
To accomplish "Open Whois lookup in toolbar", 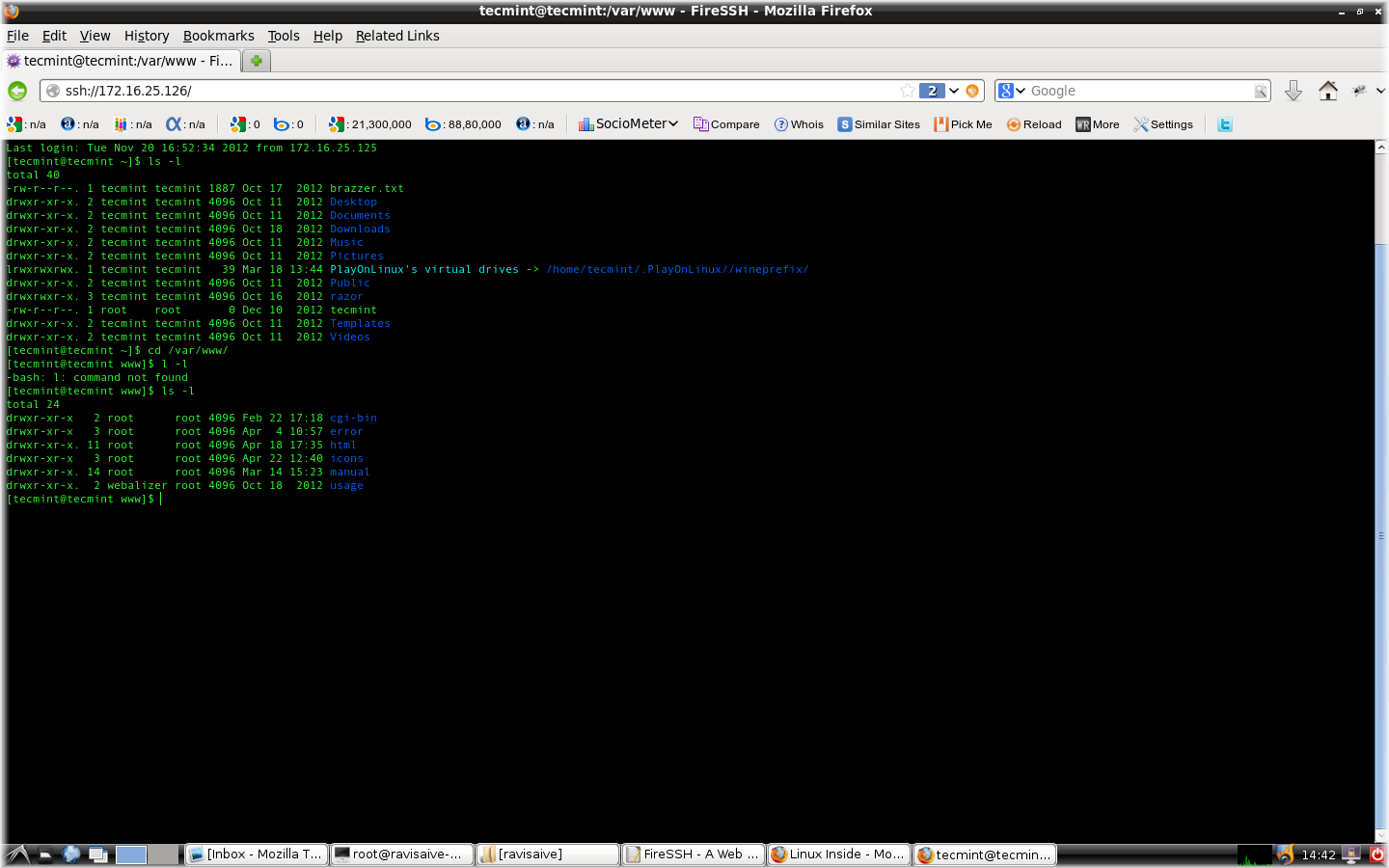I will (x=799, y=124).
